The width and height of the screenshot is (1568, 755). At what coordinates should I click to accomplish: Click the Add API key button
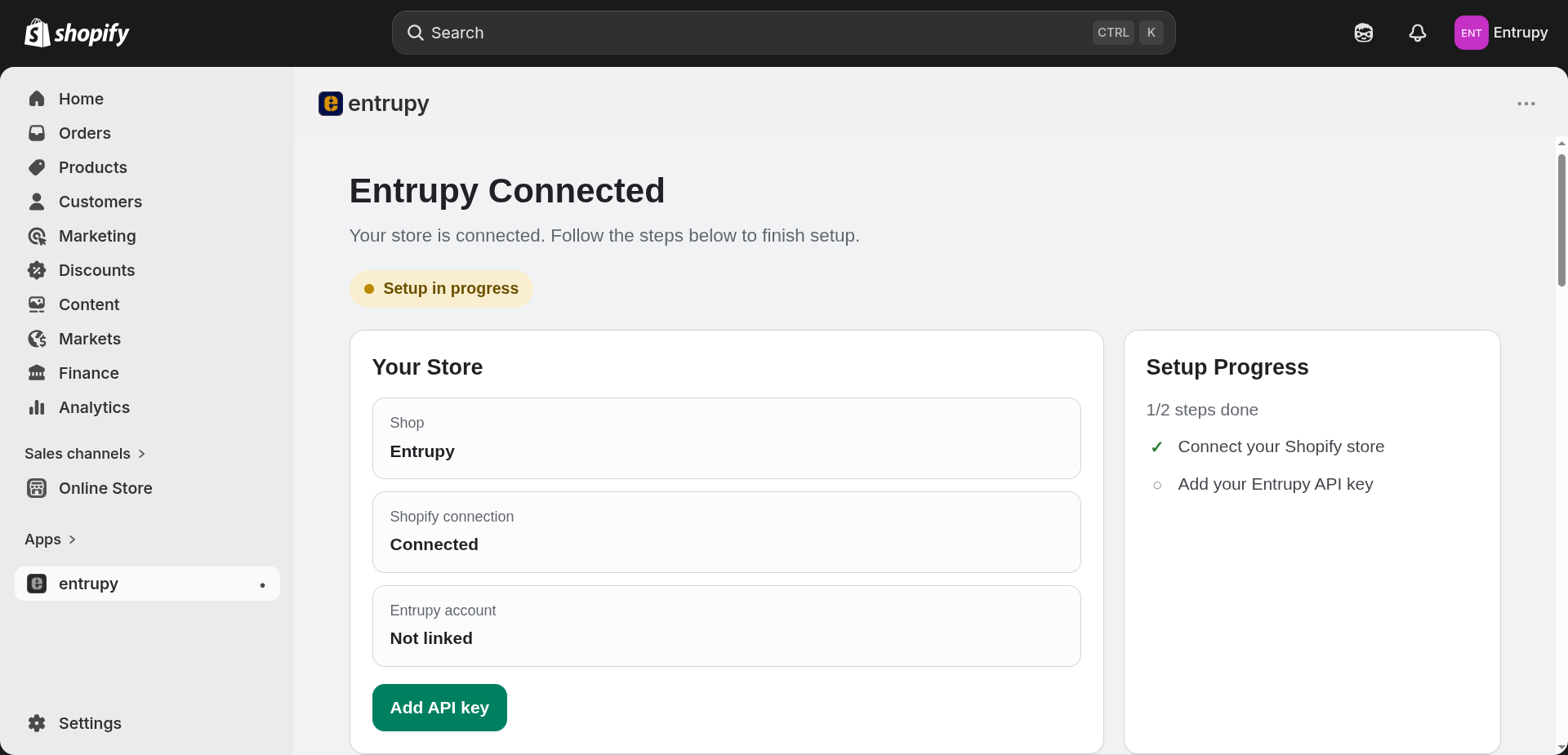pyautogui.click(x=439, y=708)
